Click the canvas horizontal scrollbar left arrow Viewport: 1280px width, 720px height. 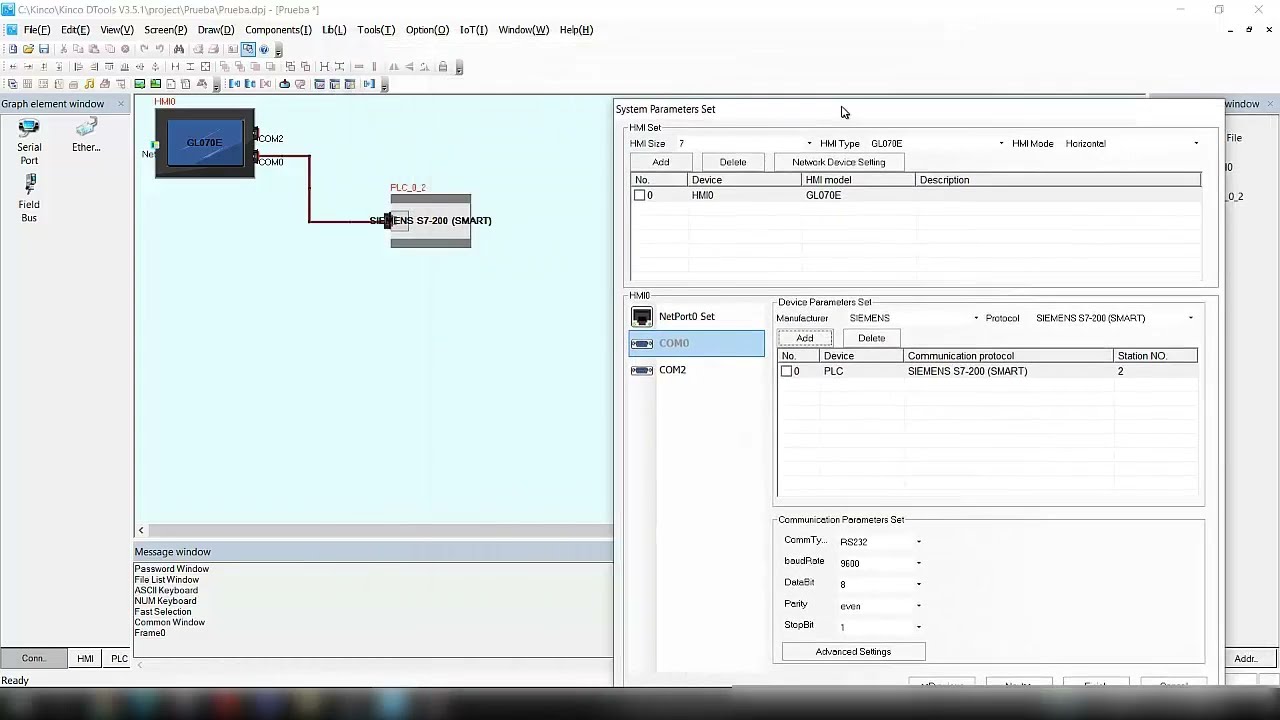(141, 530)
